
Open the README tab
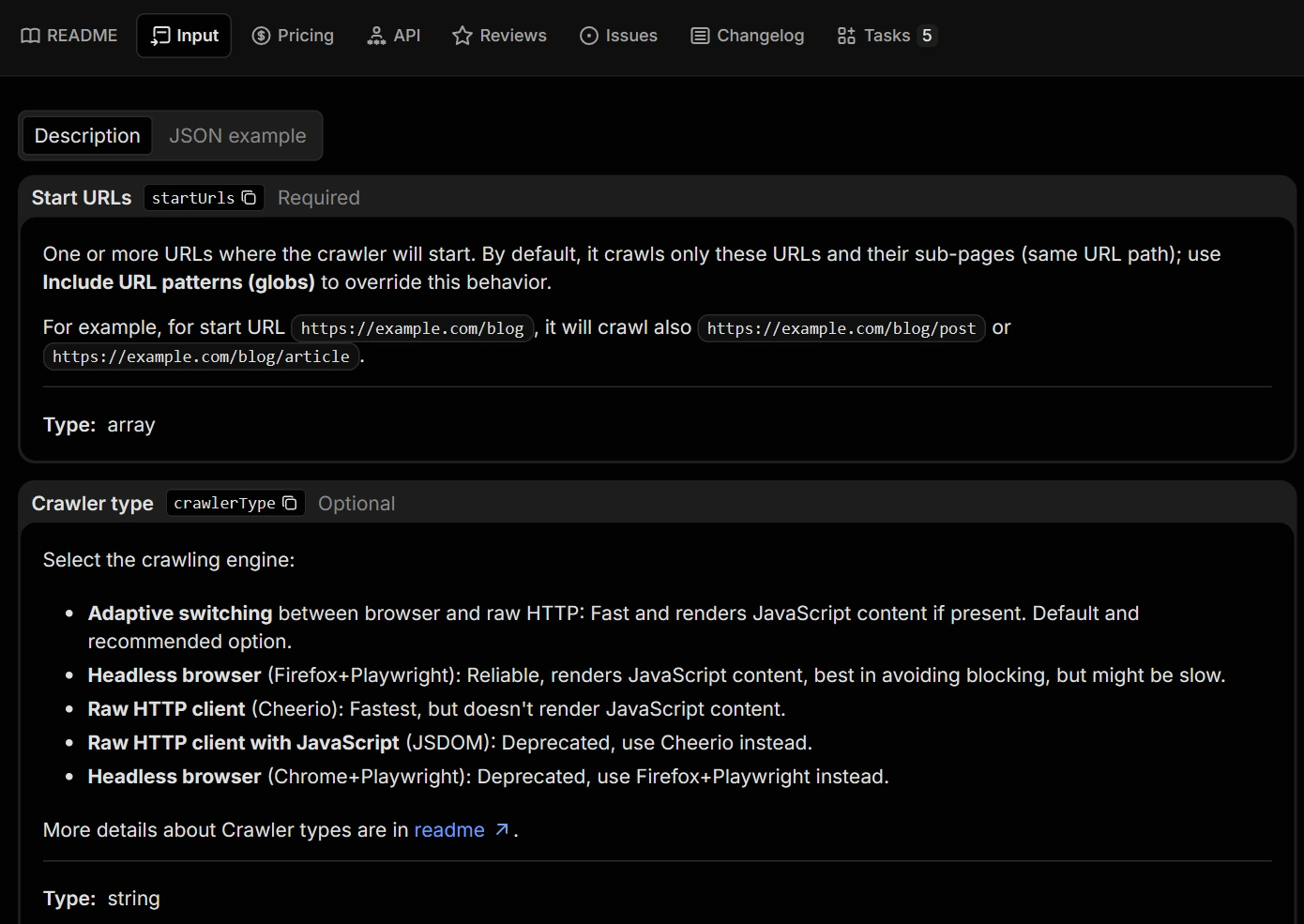(x=69, y=36)
